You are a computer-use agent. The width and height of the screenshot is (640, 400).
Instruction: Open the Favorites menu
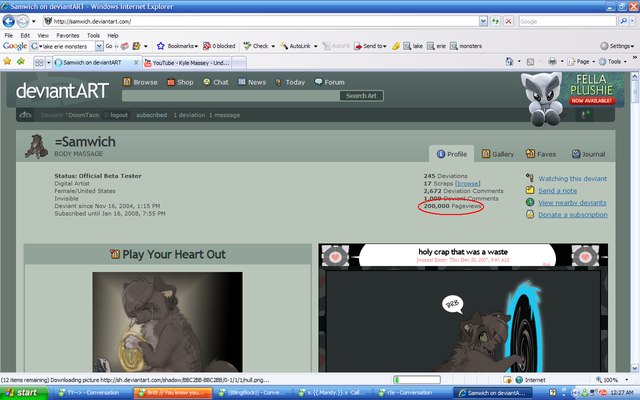coord(68,36)
